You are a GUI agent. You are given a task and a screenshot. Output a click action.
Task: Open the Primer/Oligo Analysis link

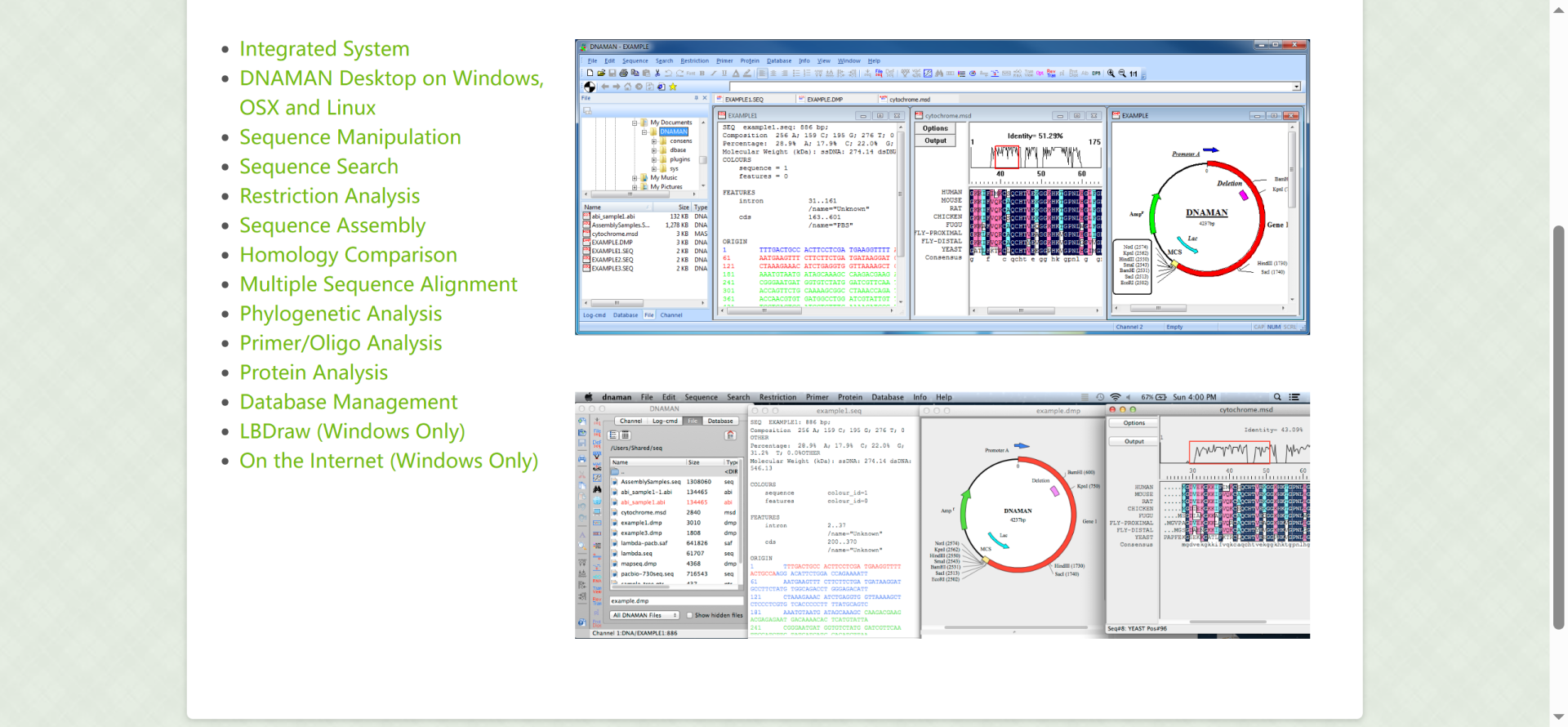tap(341, 343)
